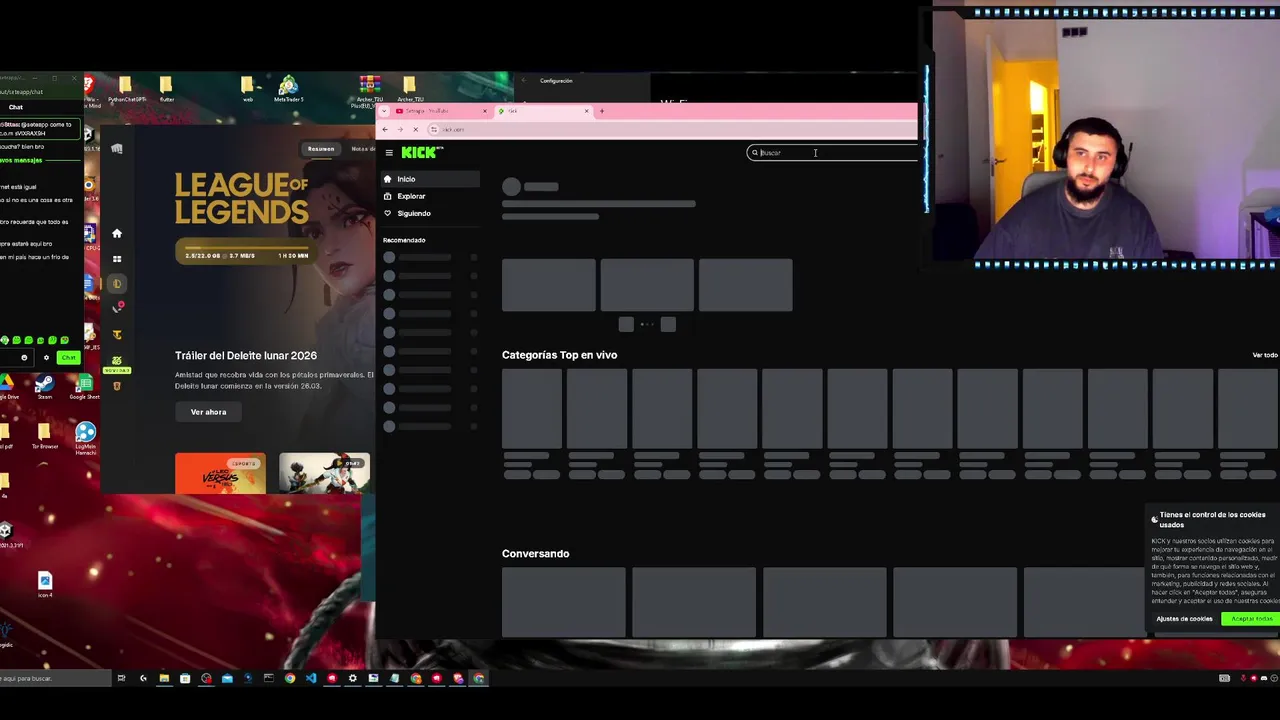Open the LogMeIn Hamachi desktop icon
Viewport: 1280px width, 720px height.
(85, 437)
